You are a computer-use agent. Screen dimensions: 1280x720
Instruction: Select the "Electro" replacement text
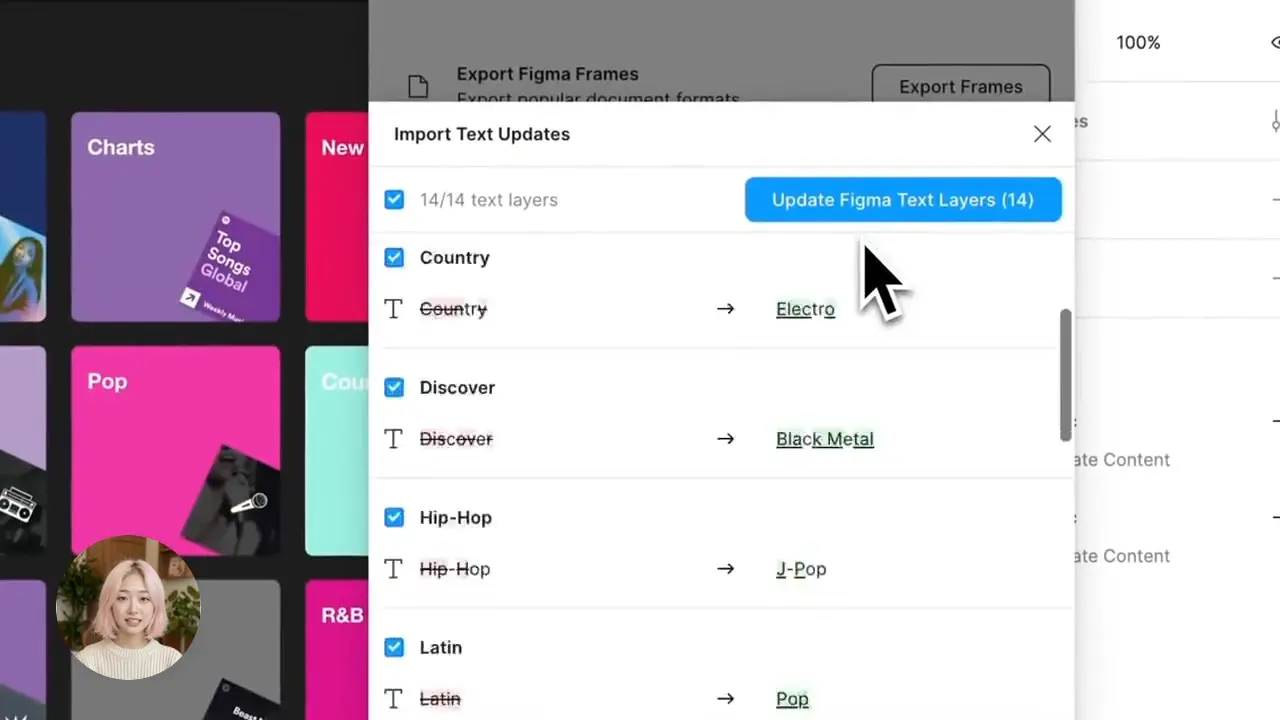tap(805, 309)
